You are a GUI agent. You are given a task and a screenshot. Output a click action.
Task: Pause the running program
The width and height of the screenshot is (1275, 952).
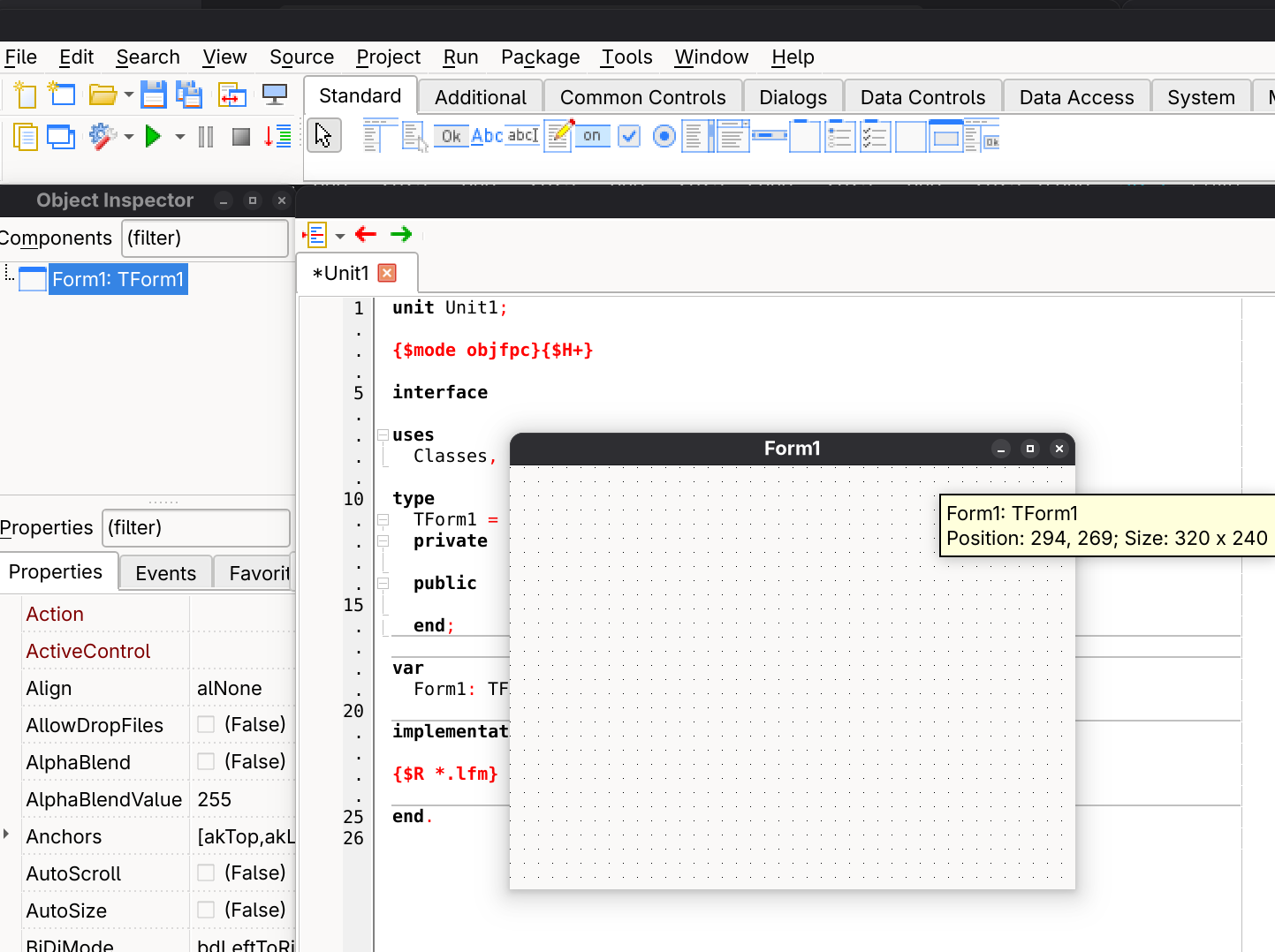pos(206,137)
